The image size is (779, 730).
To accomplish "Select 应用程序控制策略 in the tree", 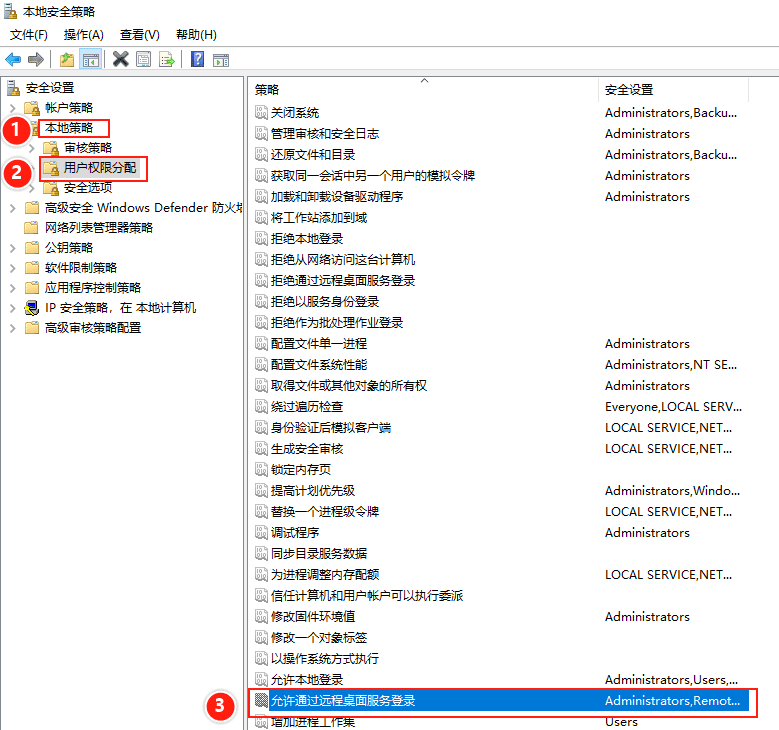I will coord(93,288).
